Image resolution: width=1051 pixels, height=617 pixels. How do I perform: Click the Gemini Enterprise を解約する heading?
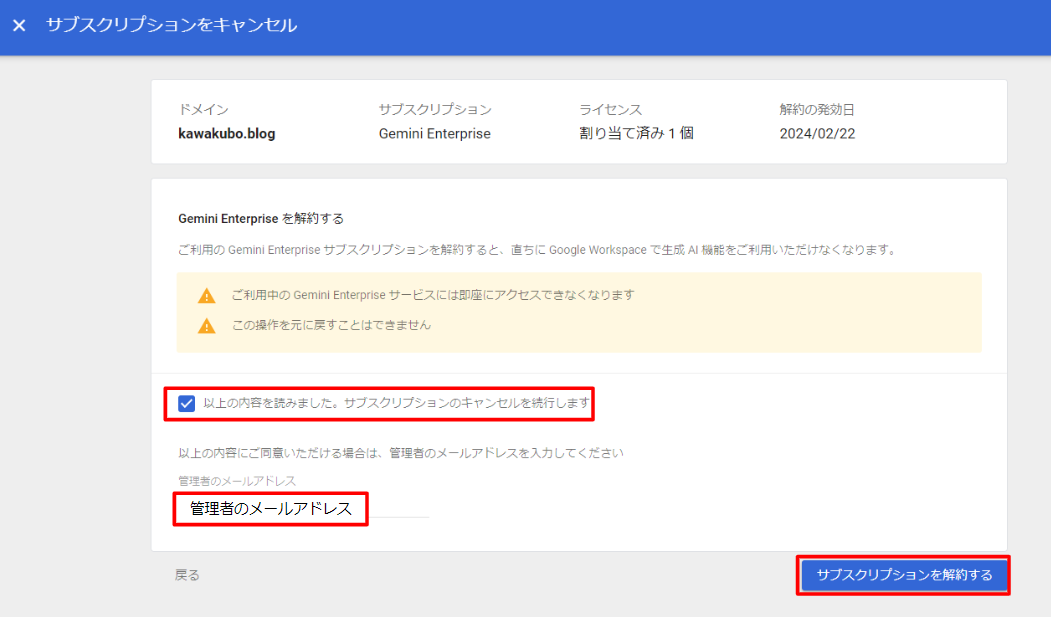coord(261,218)
